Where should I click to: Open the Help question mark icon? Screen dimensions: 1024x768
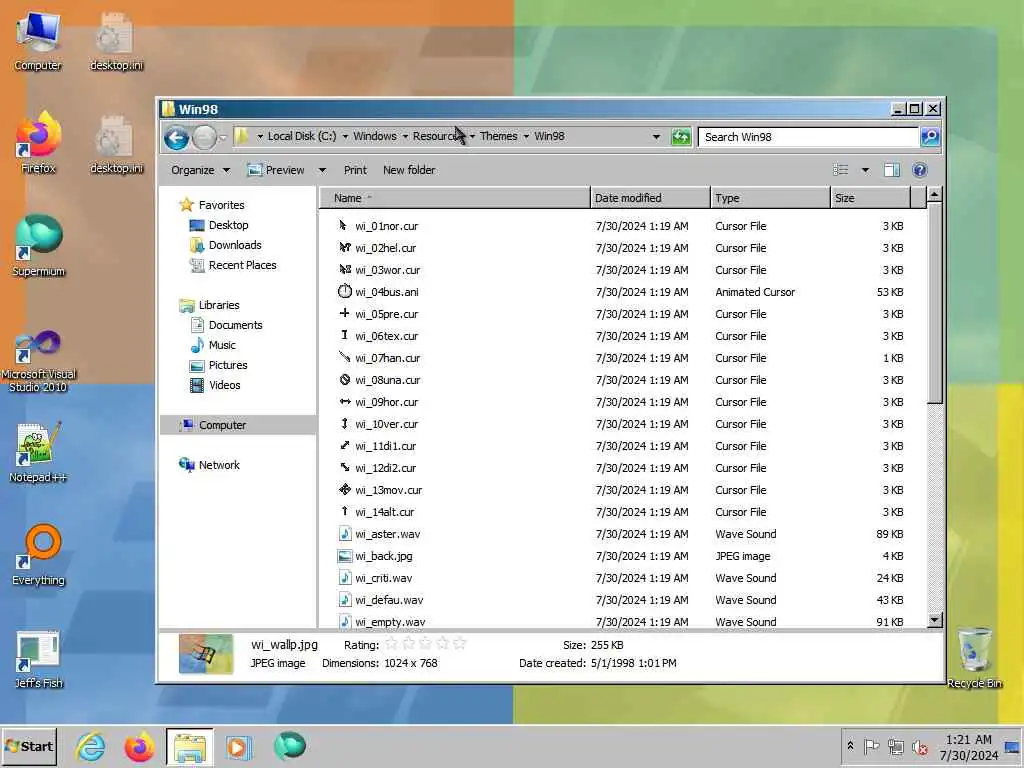(x=920, y=170)
